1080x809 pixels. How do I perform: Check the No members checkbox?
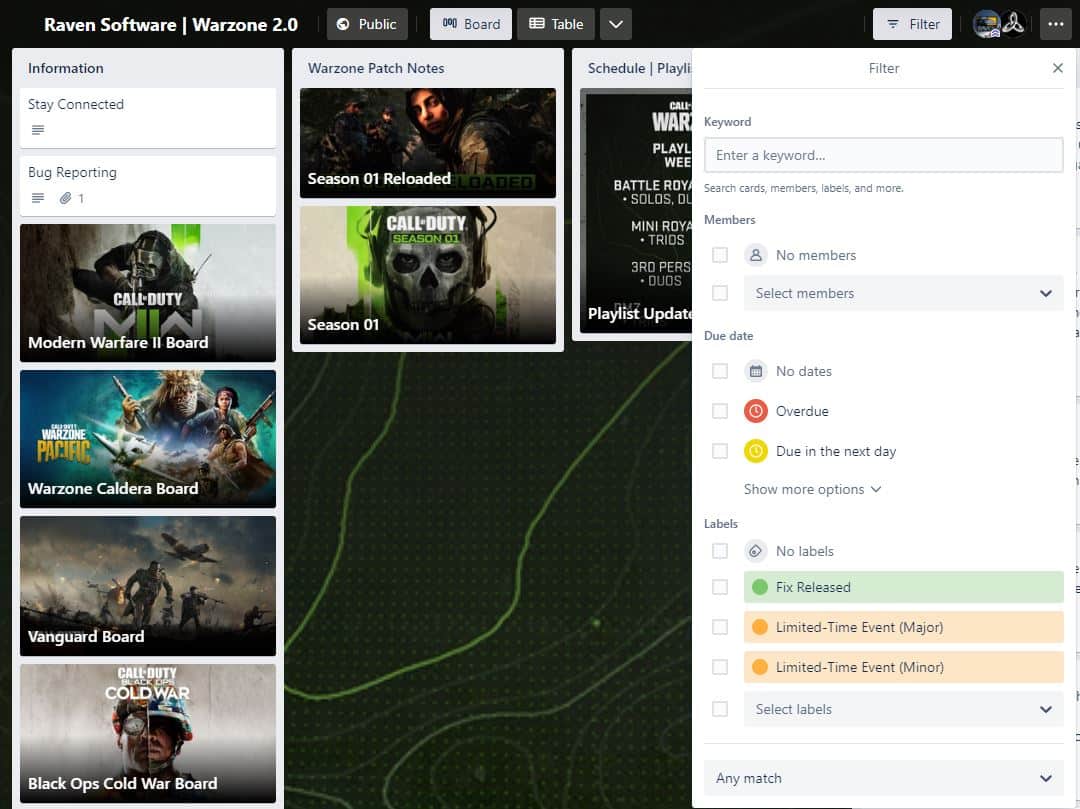coord(720,255)
